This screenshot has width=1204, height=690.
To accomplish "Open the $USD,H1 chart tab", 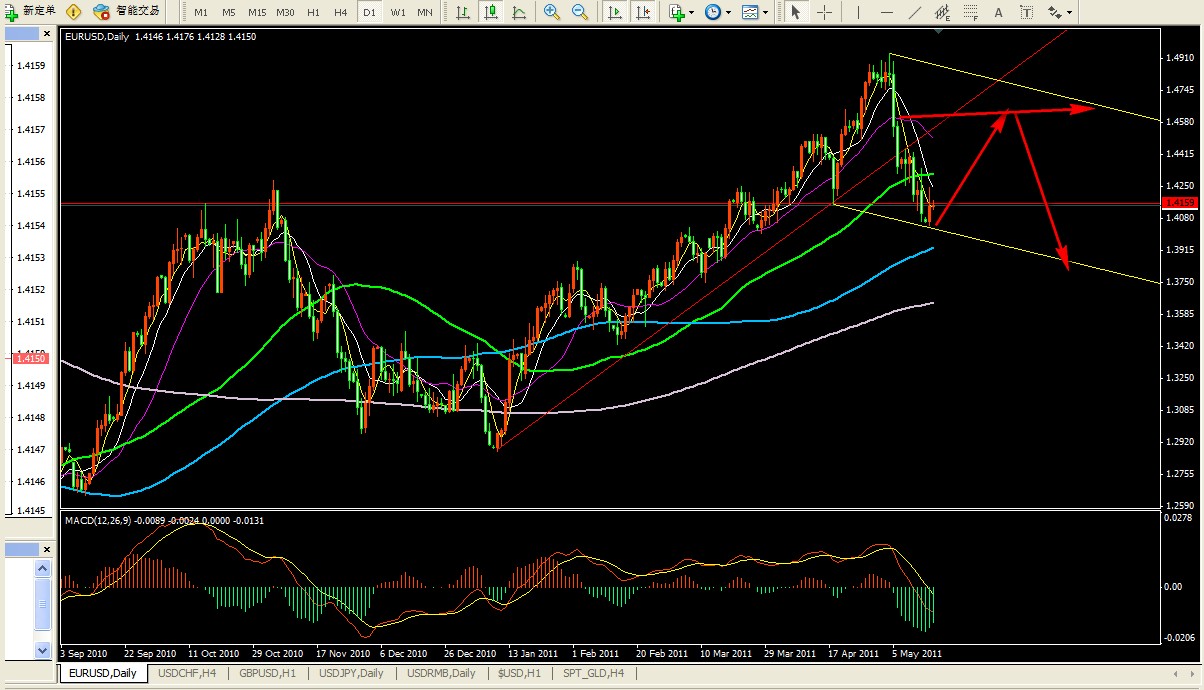I will coord(519,673).
